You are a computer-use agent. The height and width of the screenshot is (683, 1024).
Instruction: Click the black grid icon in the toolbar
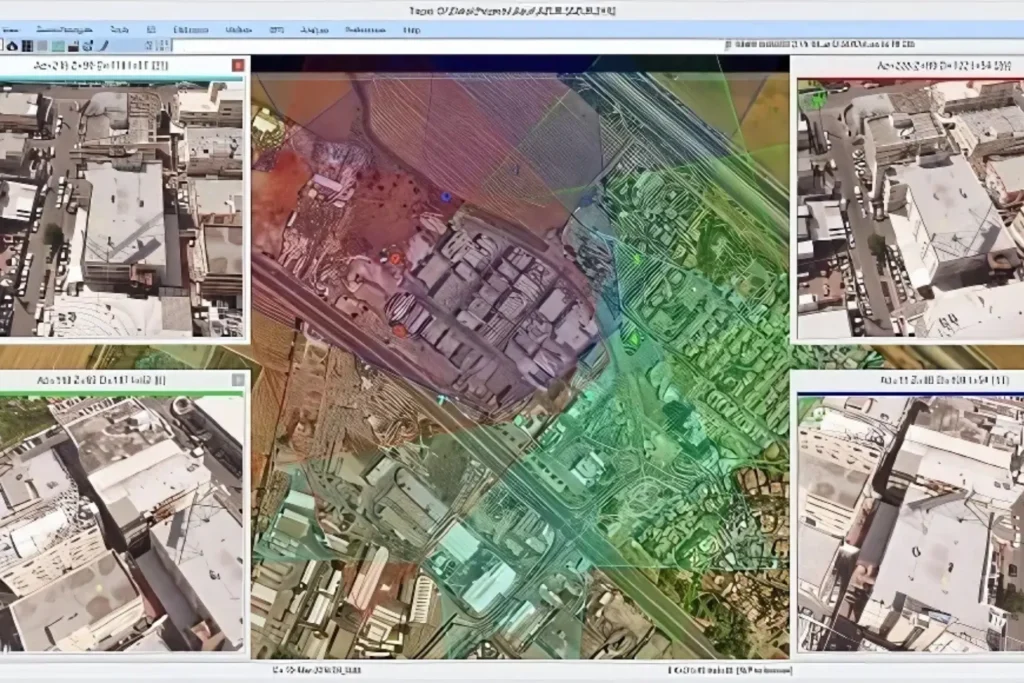[27, 45]
